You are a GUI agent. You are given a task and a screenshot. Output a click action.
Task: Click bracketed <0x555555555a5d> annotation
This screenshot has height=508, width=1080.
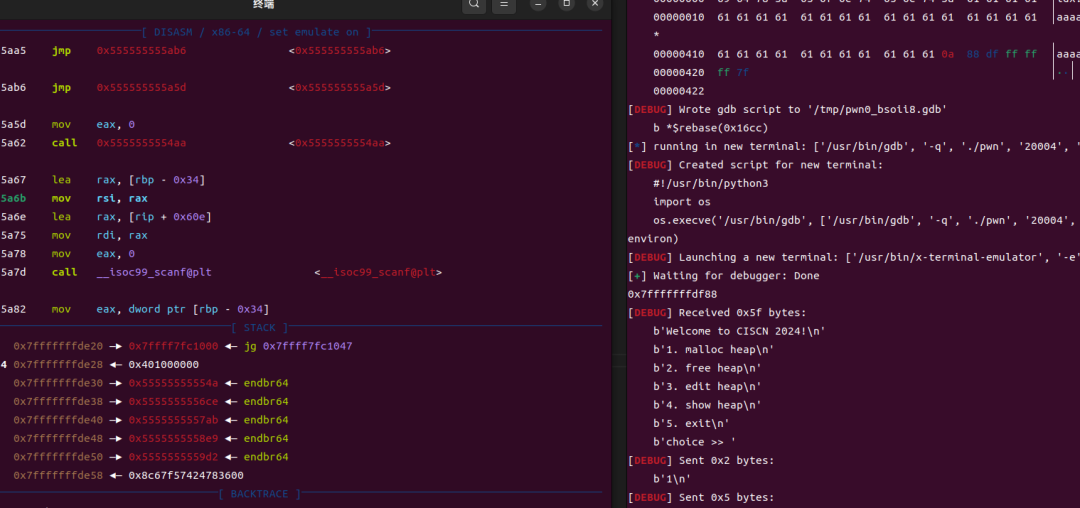[x=340, y=87]
